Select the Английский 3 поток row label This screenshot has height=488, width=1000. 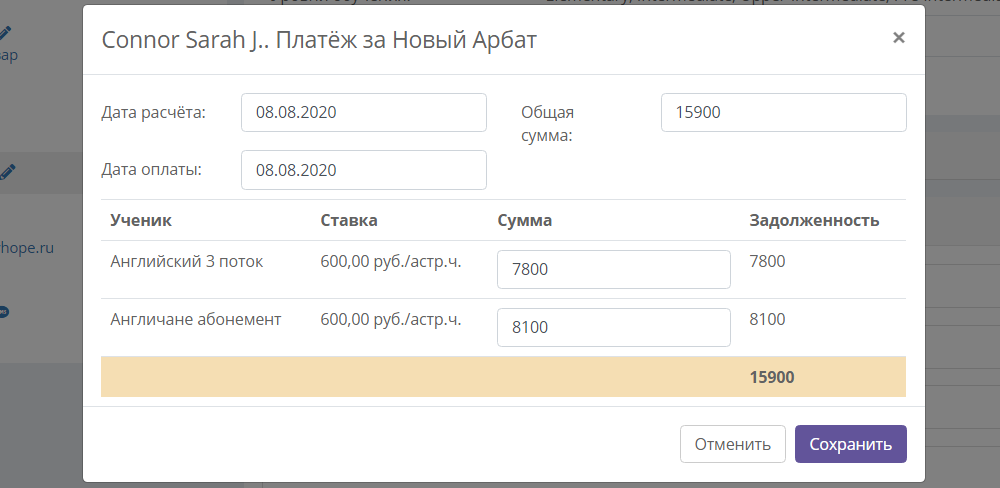click(186, 262)
